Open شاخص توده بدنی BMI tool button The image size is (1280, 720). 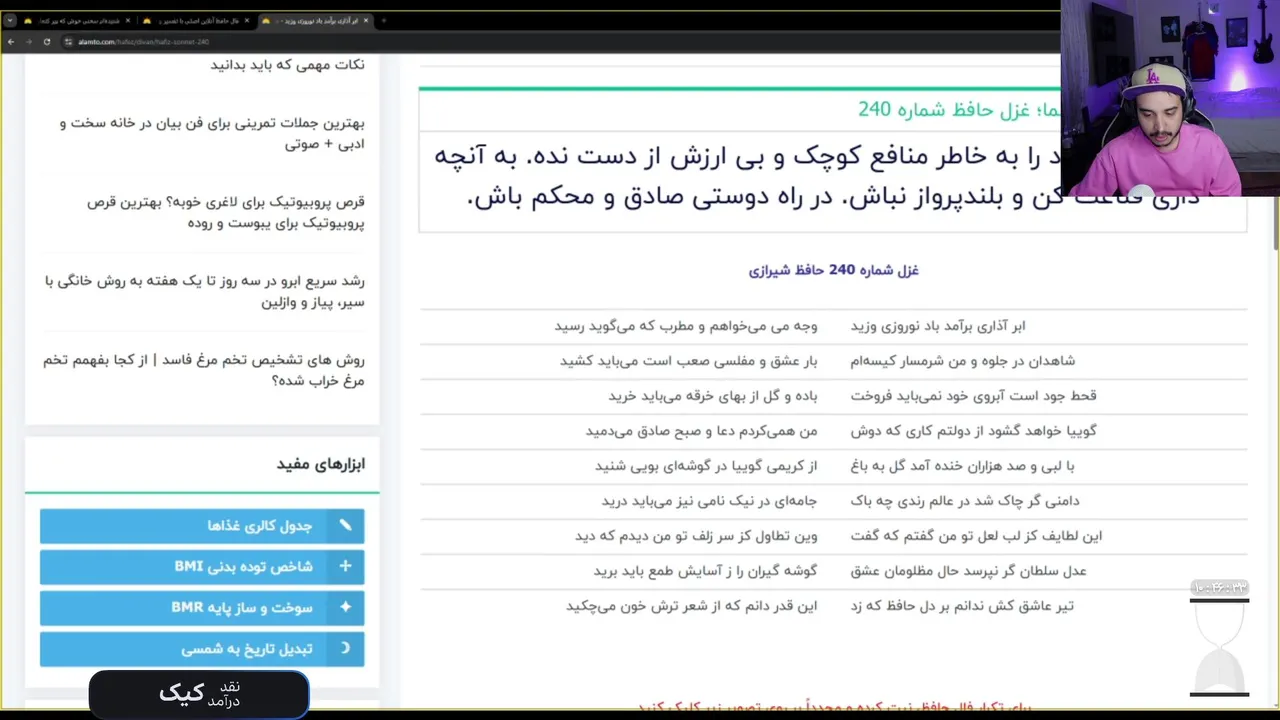click(202, 567)
